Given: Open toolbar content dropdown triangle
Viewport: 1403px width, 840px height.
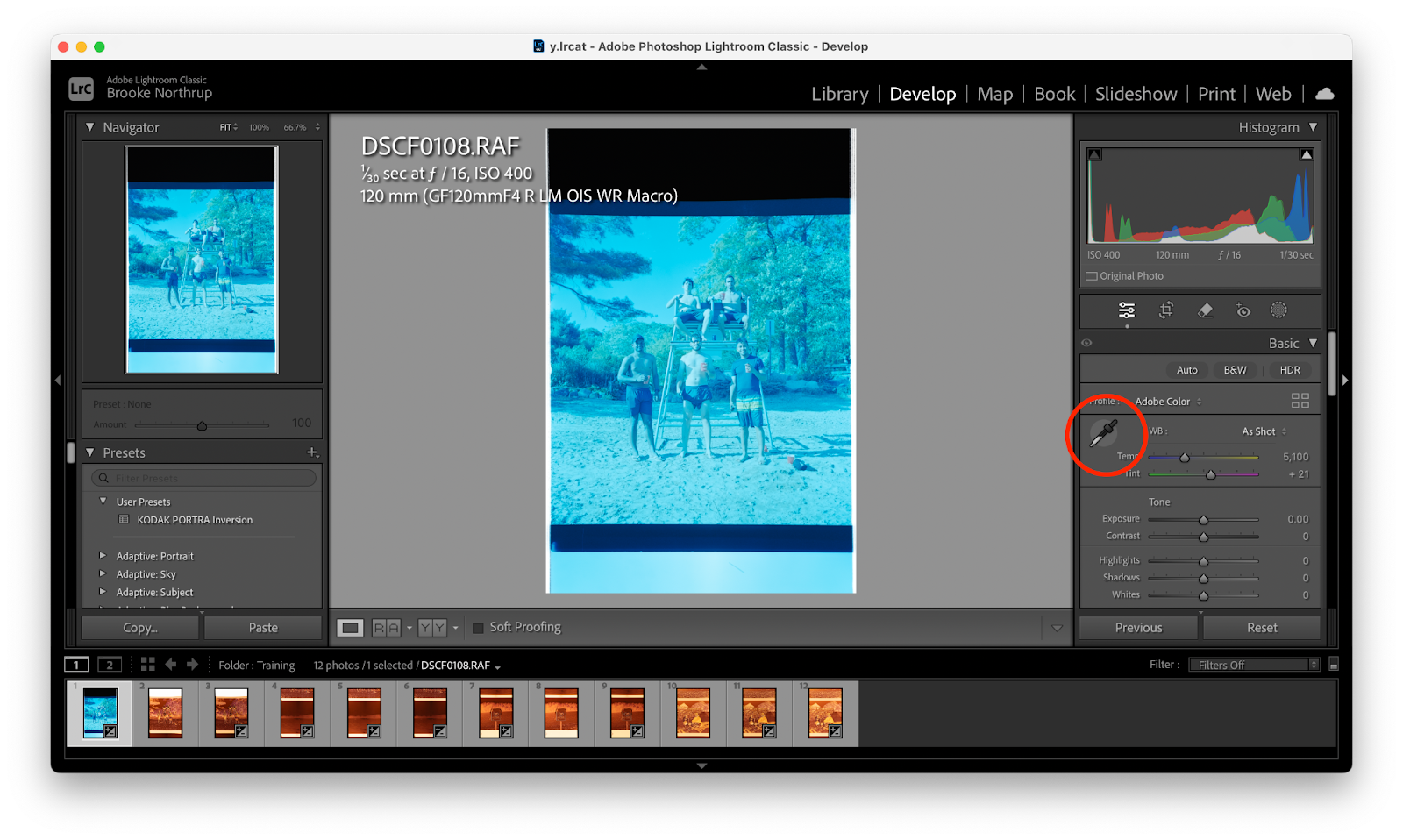Looking at the screenshot, I should [1057, 628].
